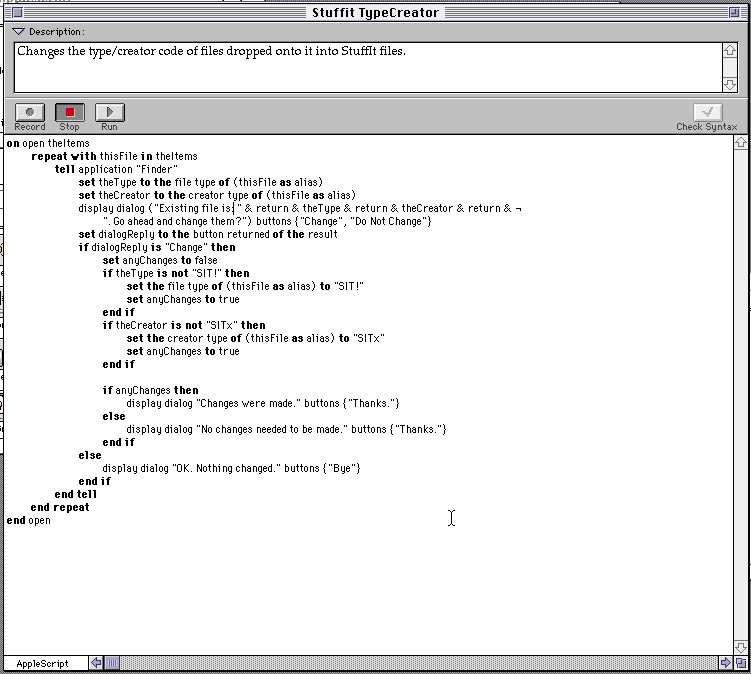
Task: Click the horizontal scroll right arrow
Action: pos(725,663)
